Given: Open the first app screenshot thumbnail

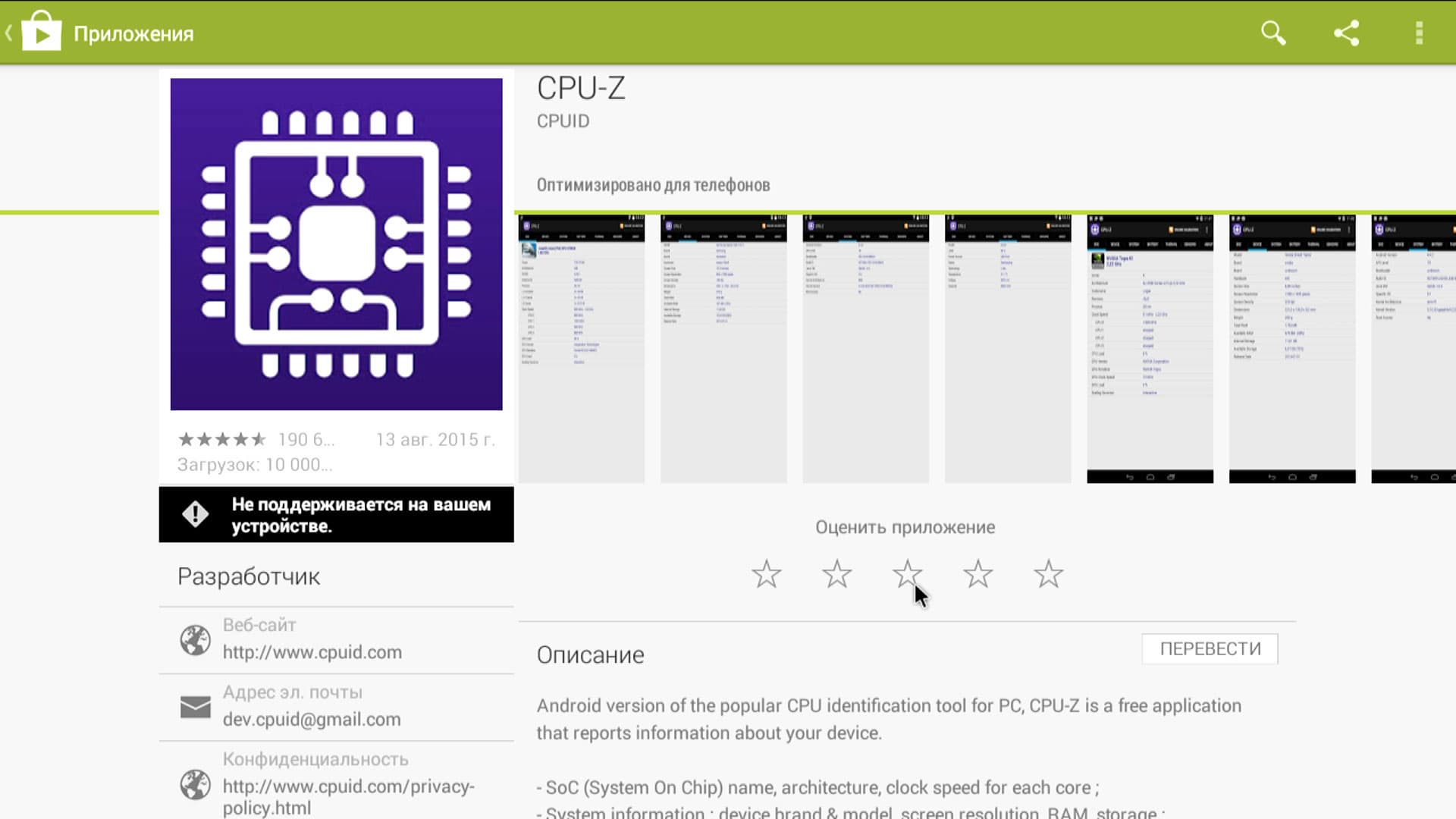Looking at the screenshot, I should tap(581, 349).
